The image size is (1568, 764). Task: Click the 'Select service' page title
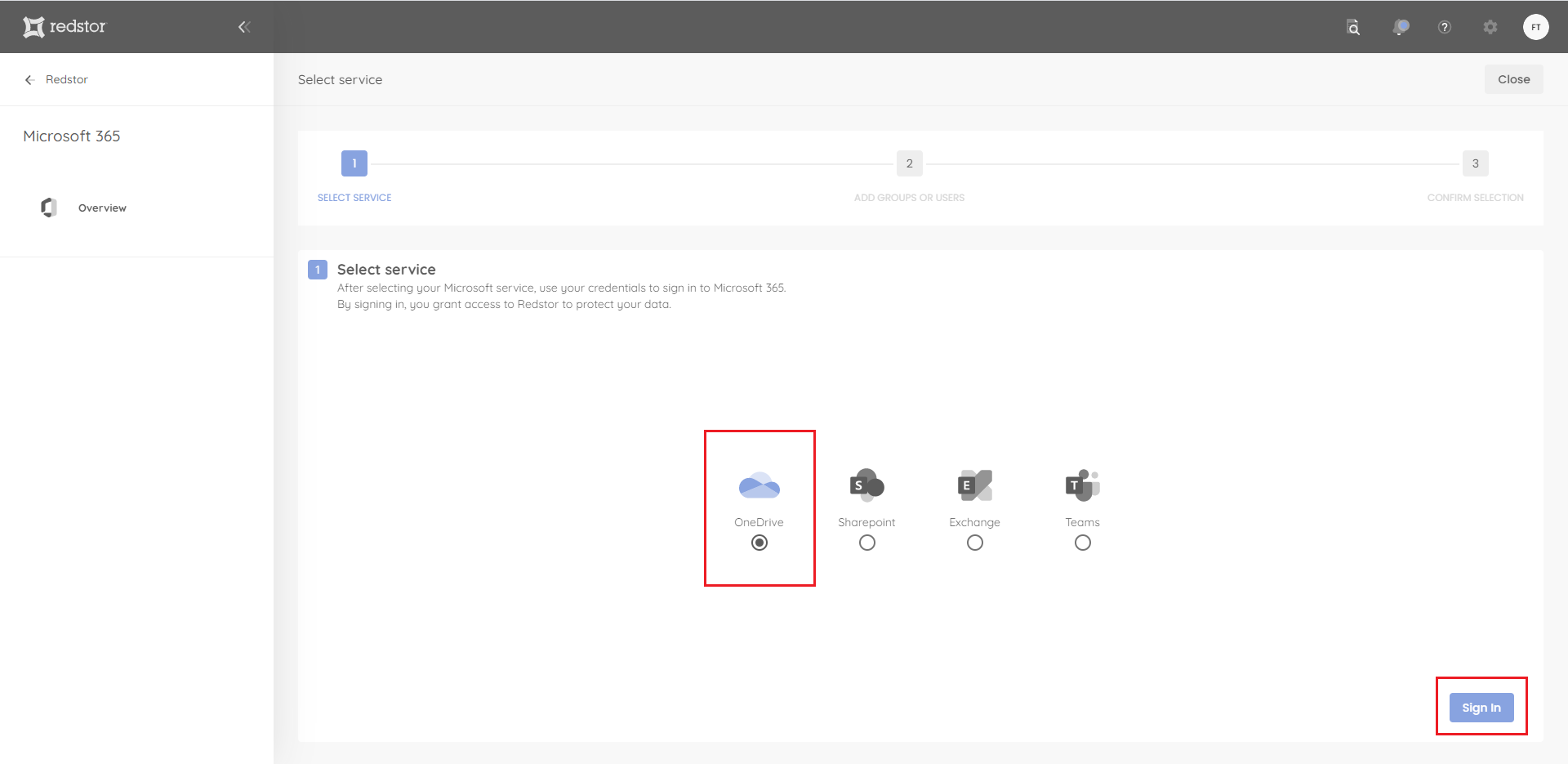tap(340, 80)
